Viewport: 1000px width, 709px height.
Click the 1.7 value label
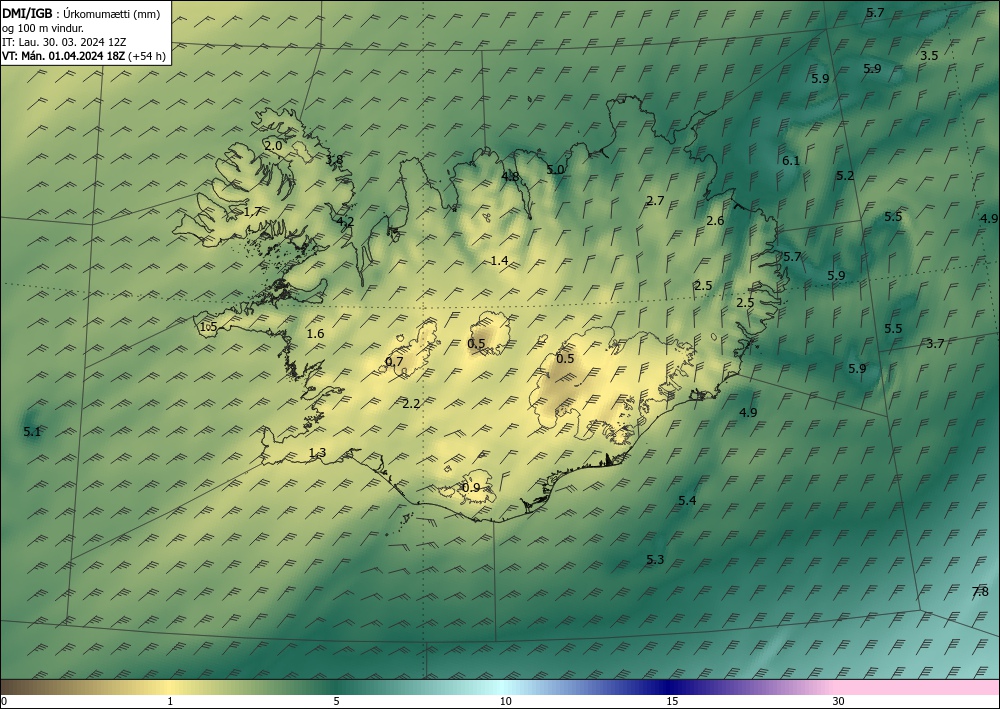click(253, 212)
